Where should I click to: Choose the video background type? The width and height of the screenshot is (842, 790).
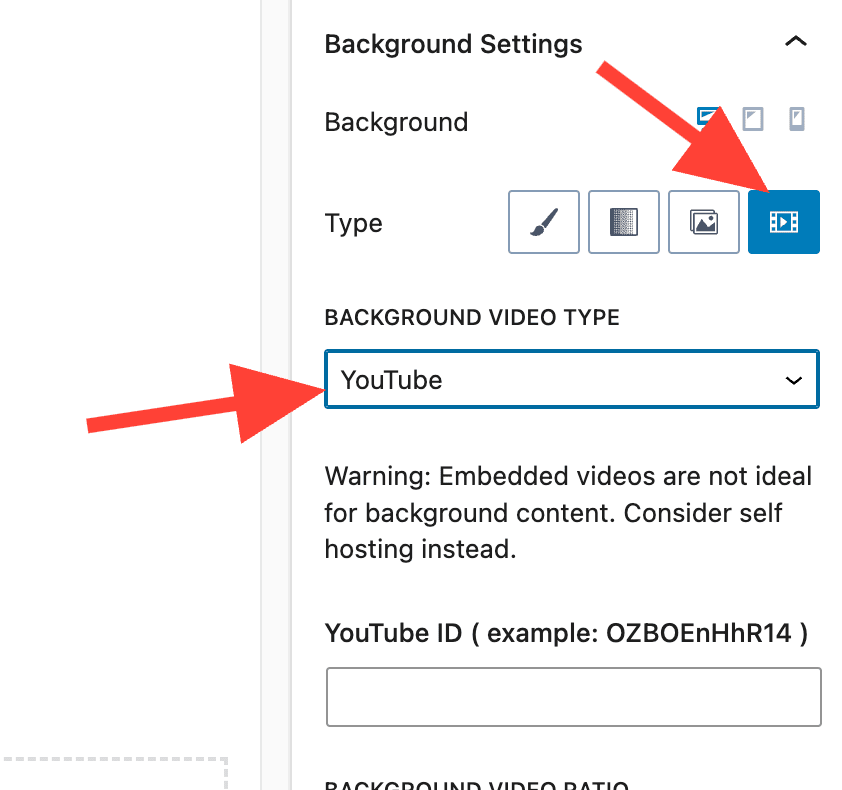(783, 222)
